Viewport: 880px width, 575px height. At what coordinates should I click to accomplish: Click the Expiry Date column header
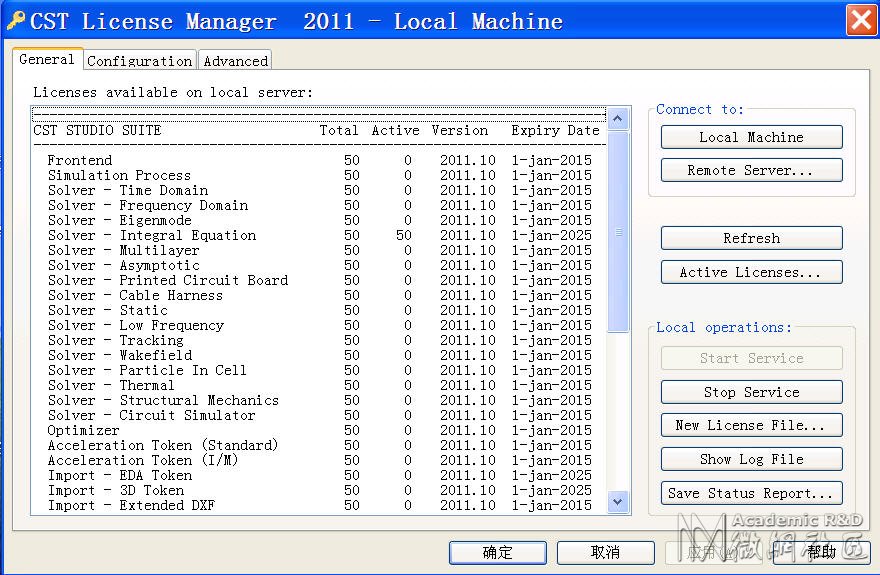[x=556, y=131]
